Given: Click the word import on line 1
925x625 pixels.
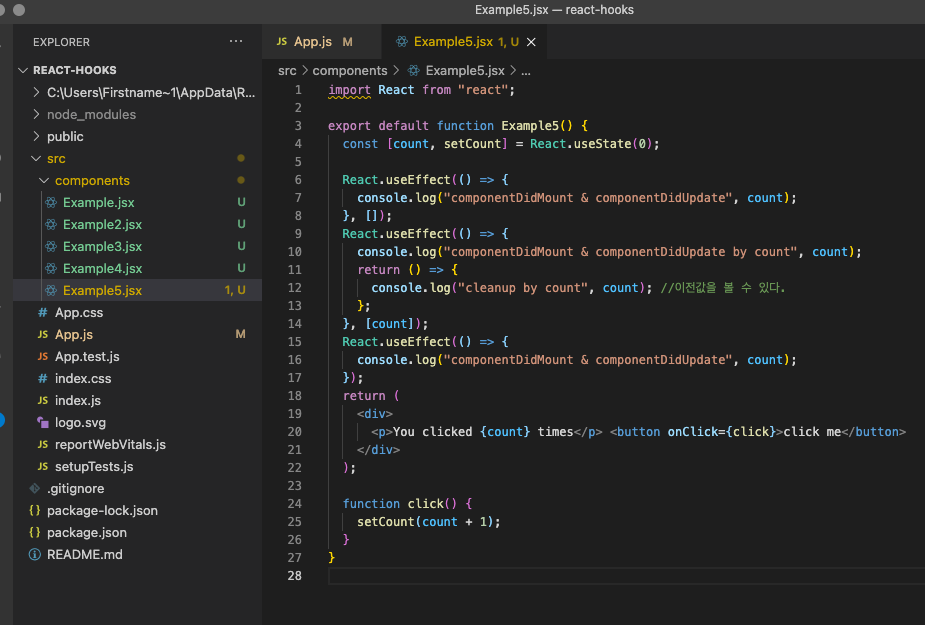Looking at the screenshot, I should tap(349, 90).
